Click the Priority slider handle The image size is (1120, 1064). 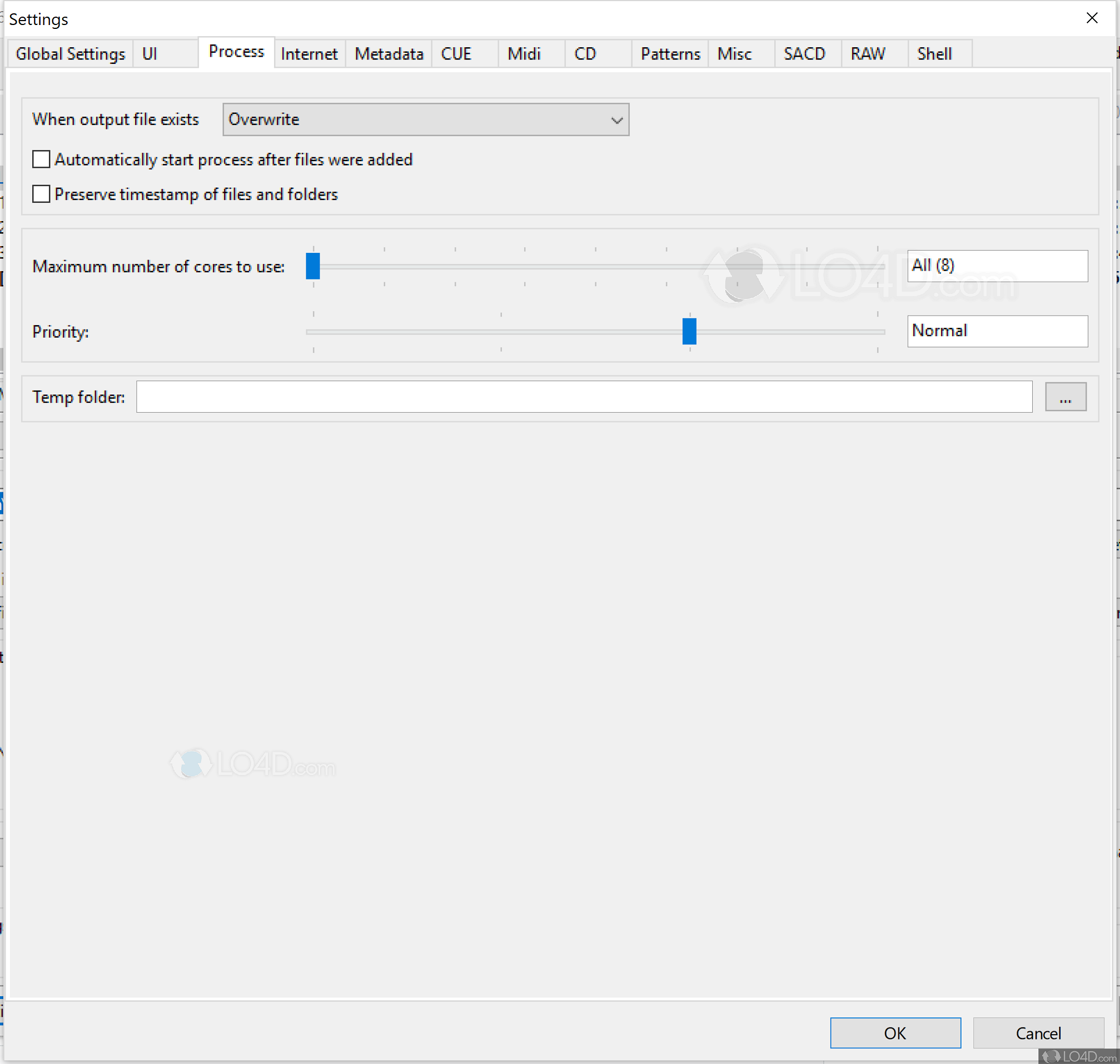pyautogui.click(x=689, y=331)
